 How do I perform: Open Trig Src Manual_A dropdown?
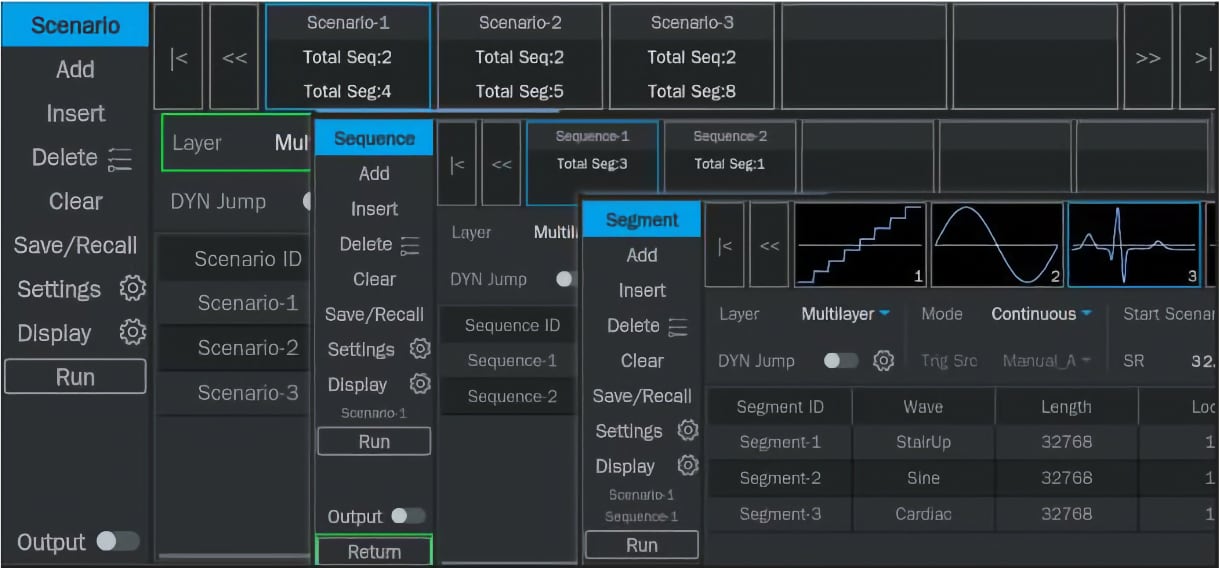pos(1046,360)
